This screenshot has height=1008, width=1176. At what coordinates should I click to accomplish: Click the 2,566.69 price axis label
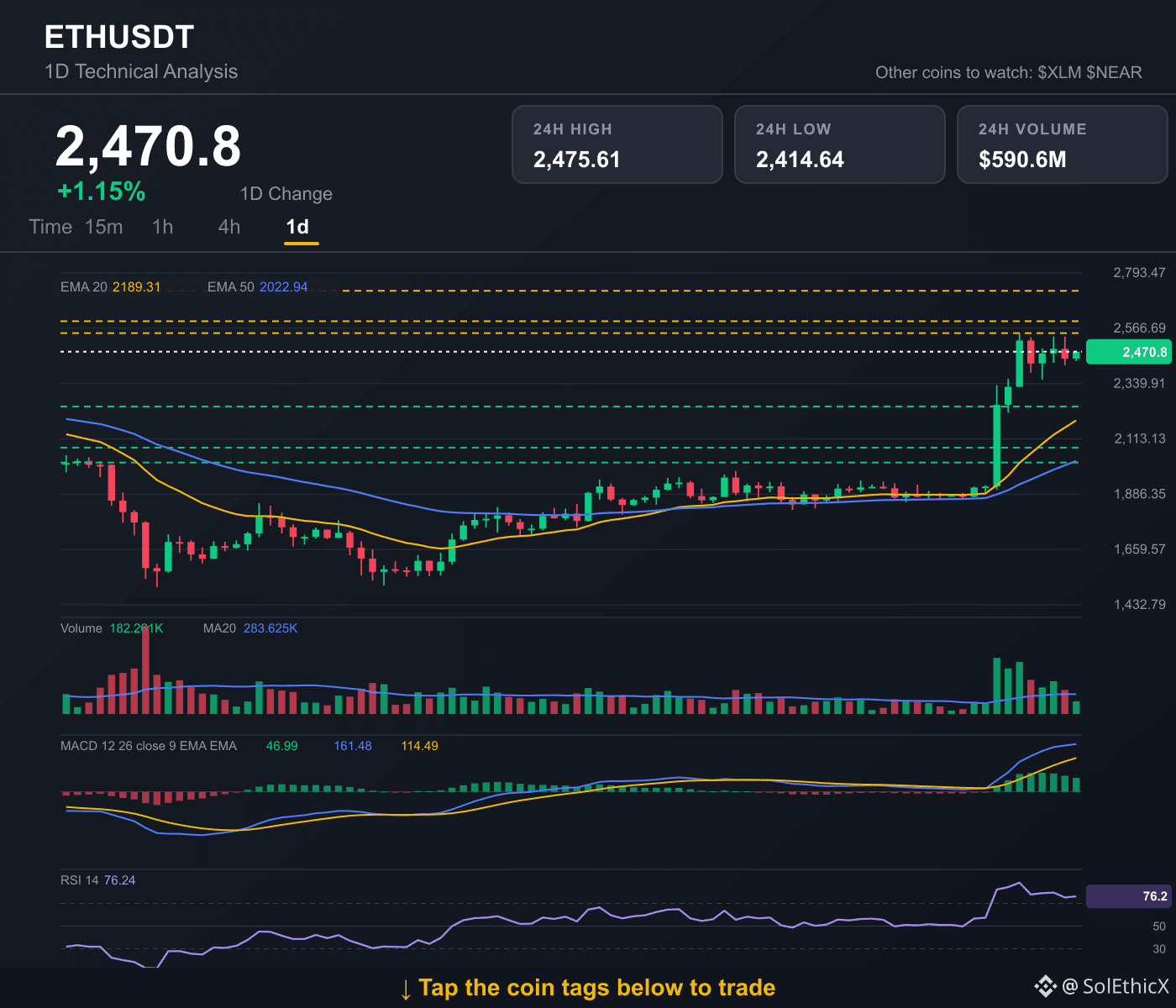click(1139, 328)
